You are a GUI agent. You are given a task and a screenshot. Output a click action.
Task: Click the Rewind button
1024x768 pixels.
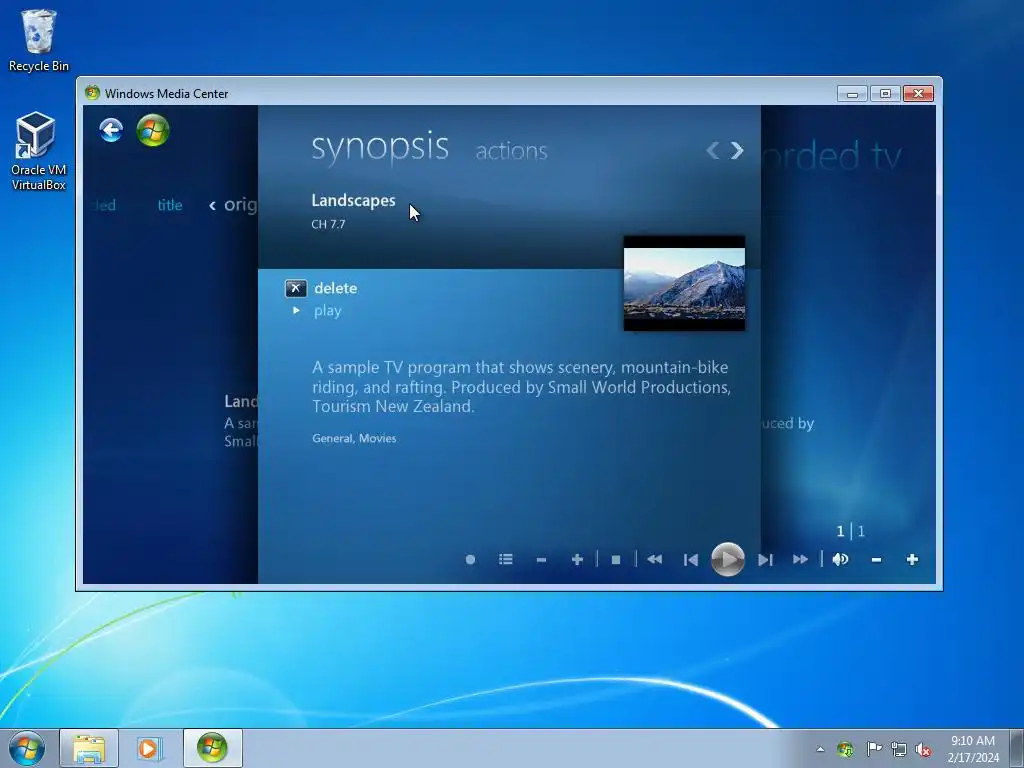(x=654, y=560)
